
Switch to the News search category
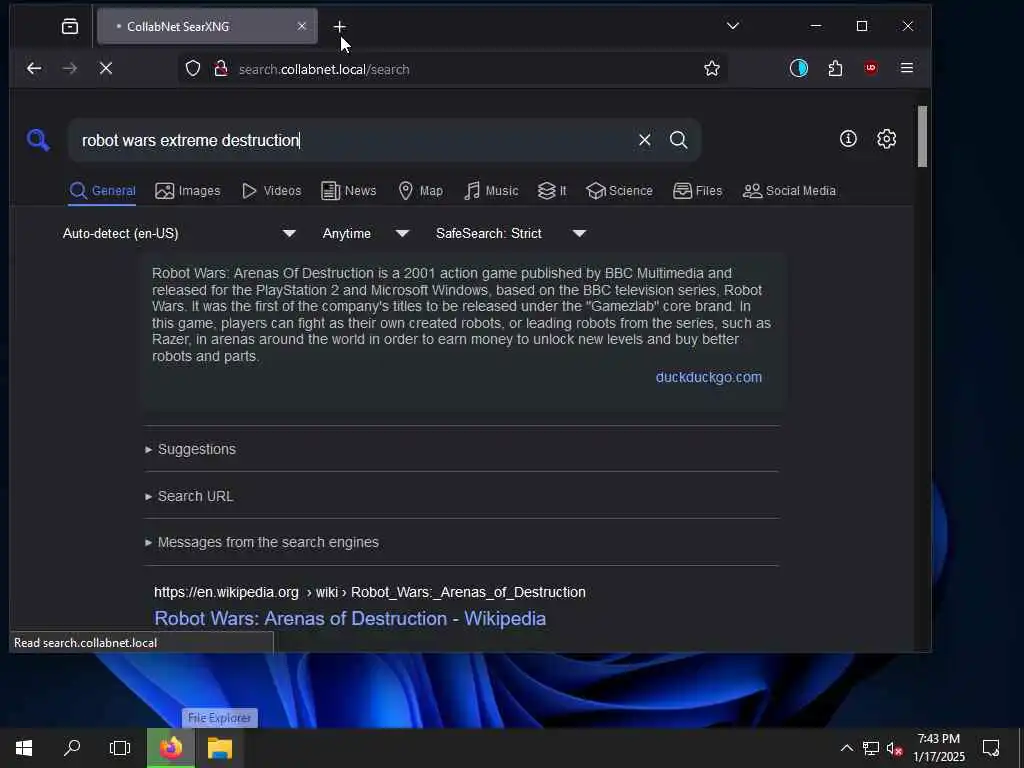click(x=349, y=191)
